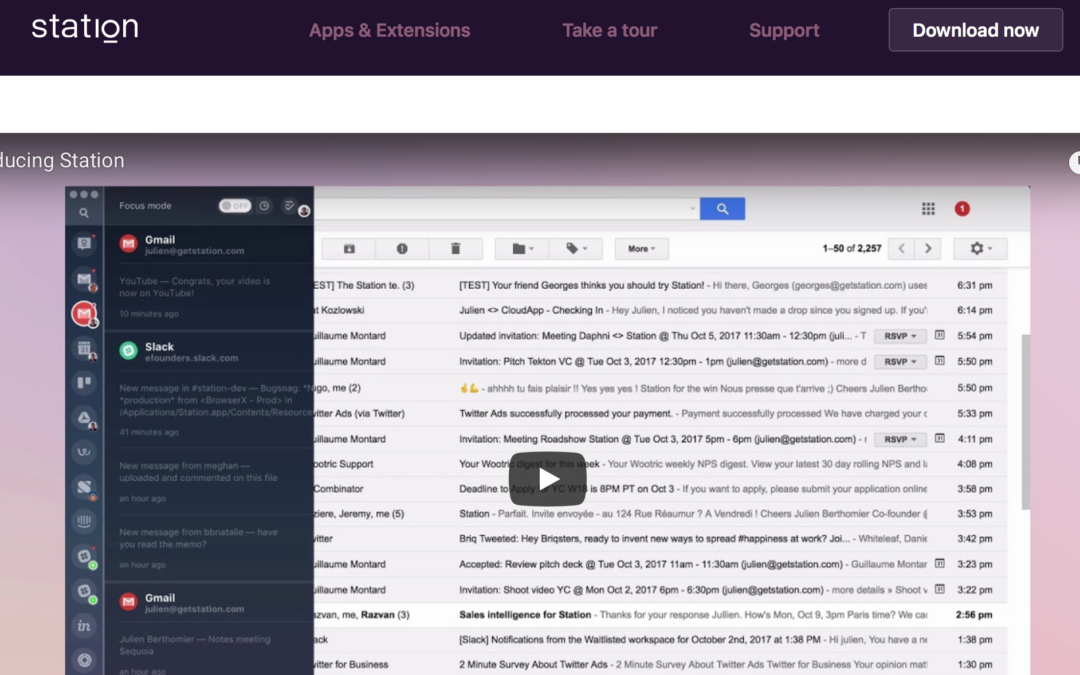
Task: Open the first Slack workspace sidebar icon
Action: click(x=85, y=556)
